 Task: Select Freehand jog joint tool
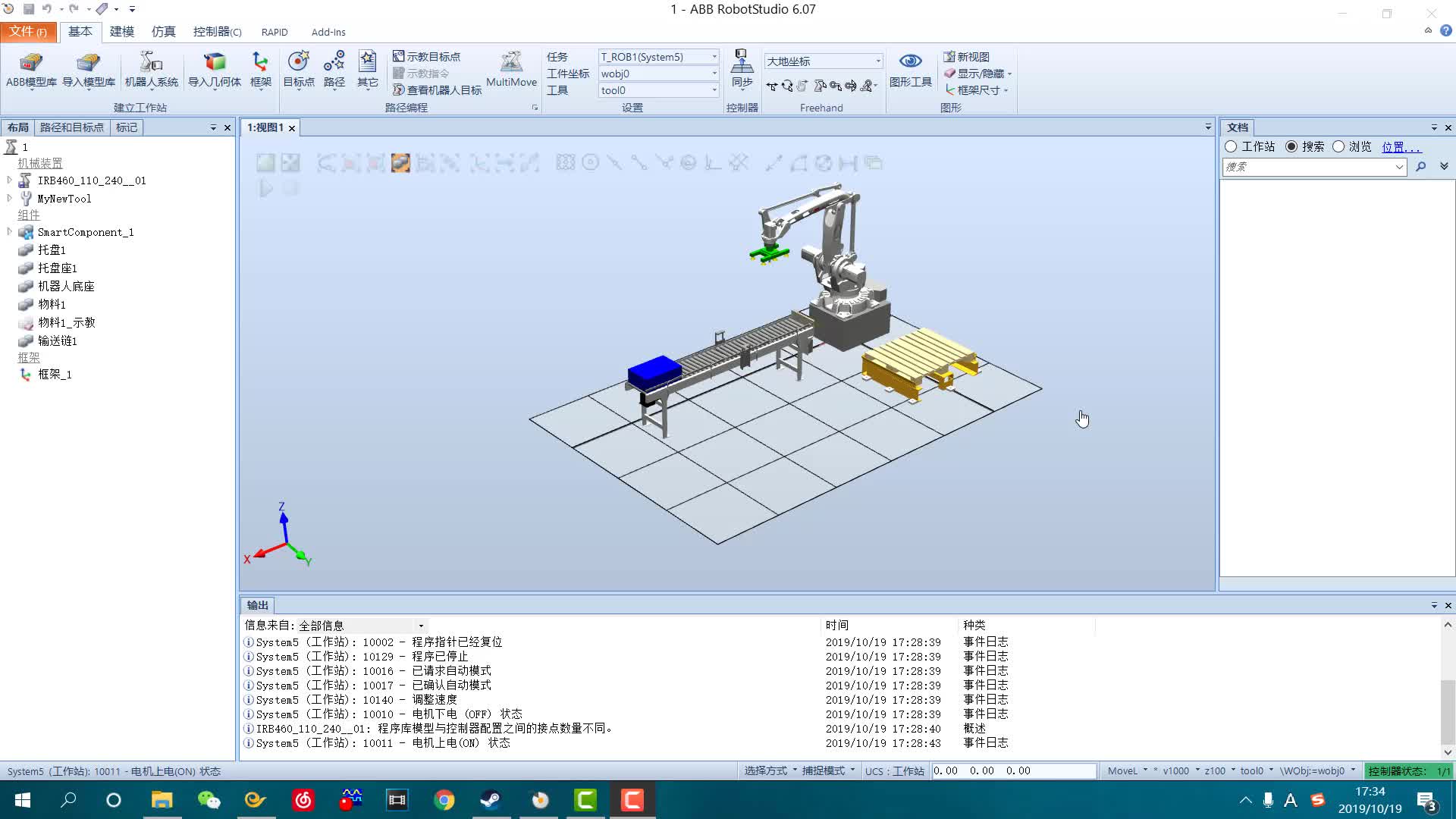(x=820, y=86)
